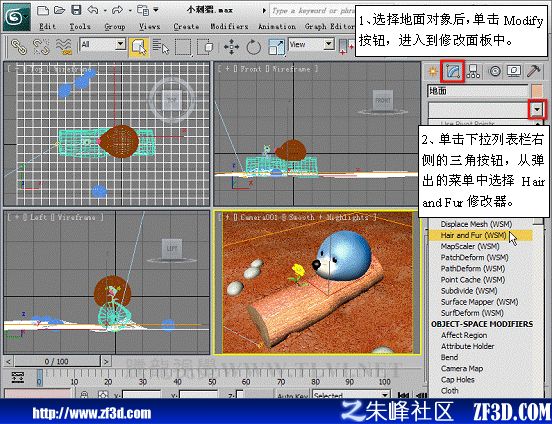Open the Modifiers menu
552x424 pixels.
click(229, 26)
